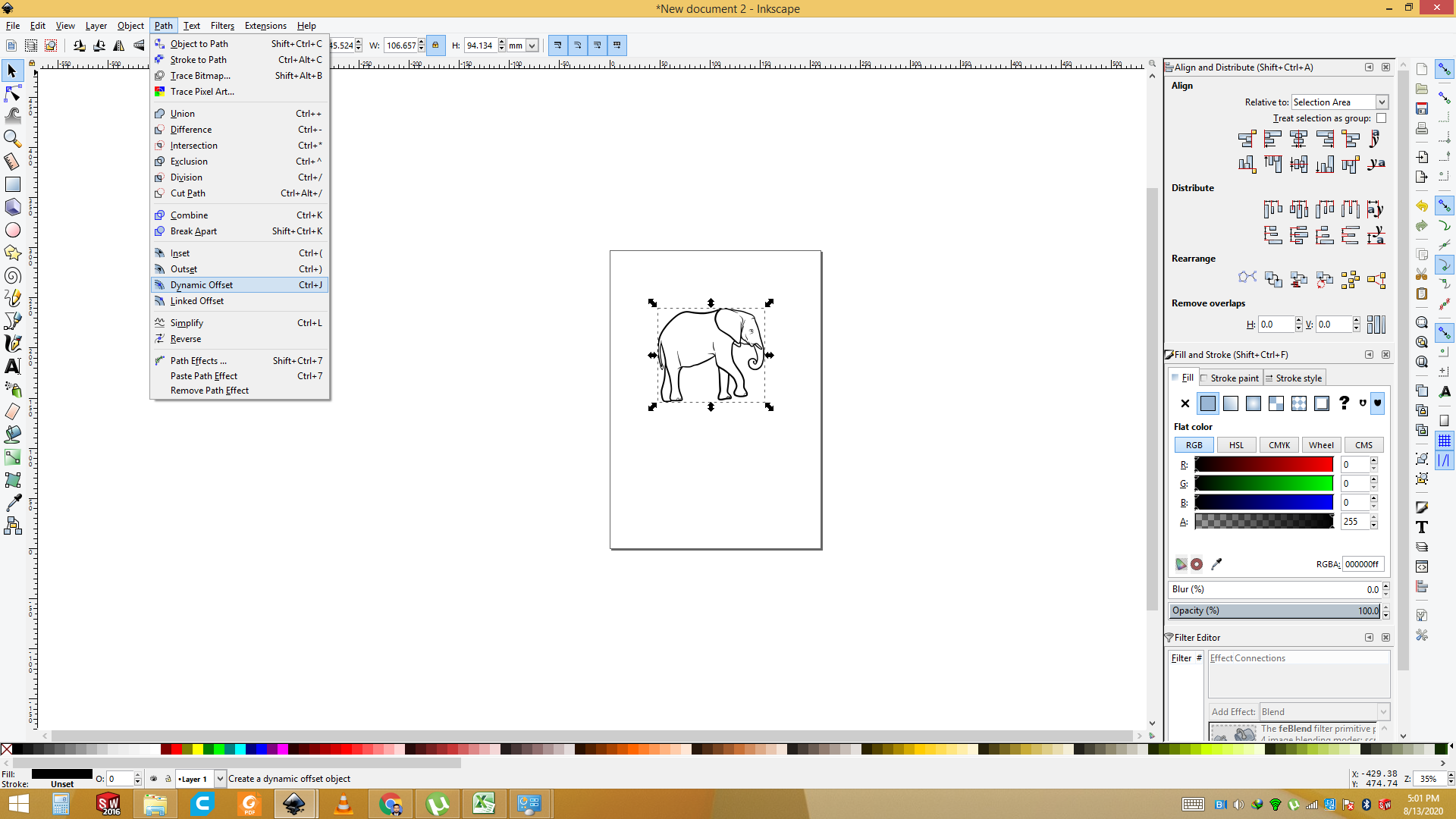Click the red channel color slider
This screenshot has width=1456, height=819.
tap(1263, 465)
